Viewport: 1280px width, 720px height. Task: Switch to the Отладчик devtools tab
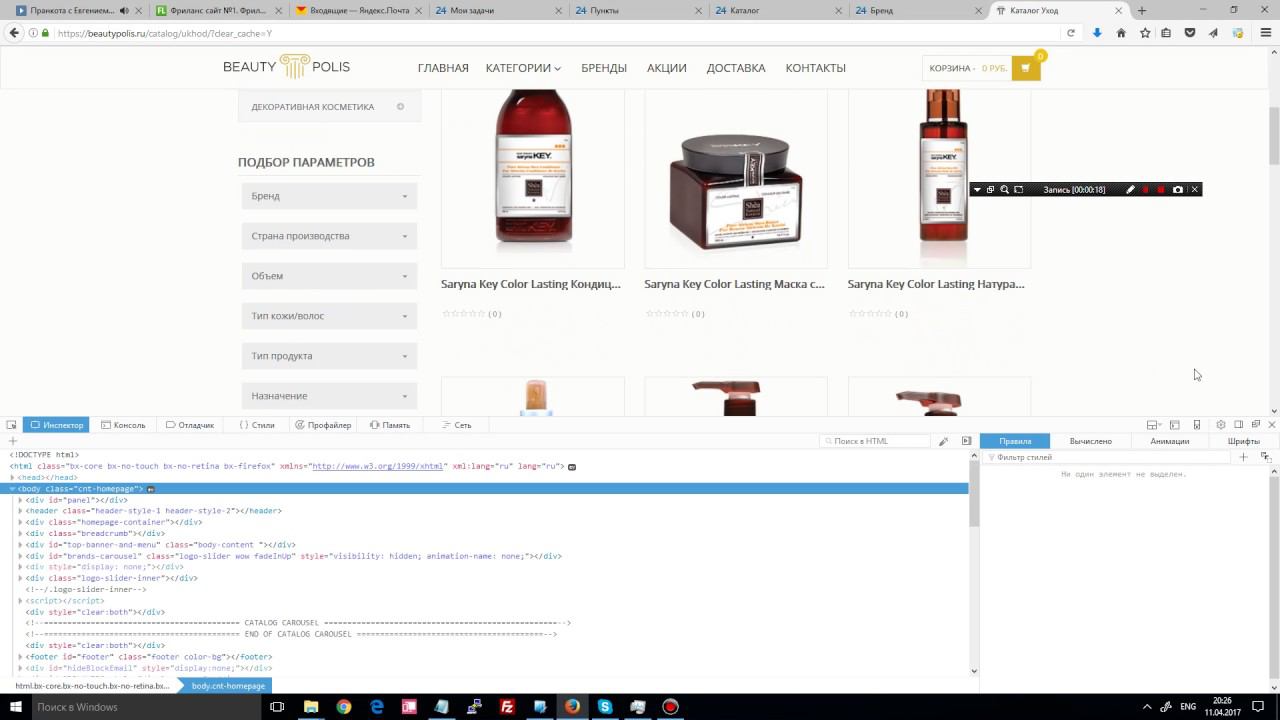click(x=190, y=425)
